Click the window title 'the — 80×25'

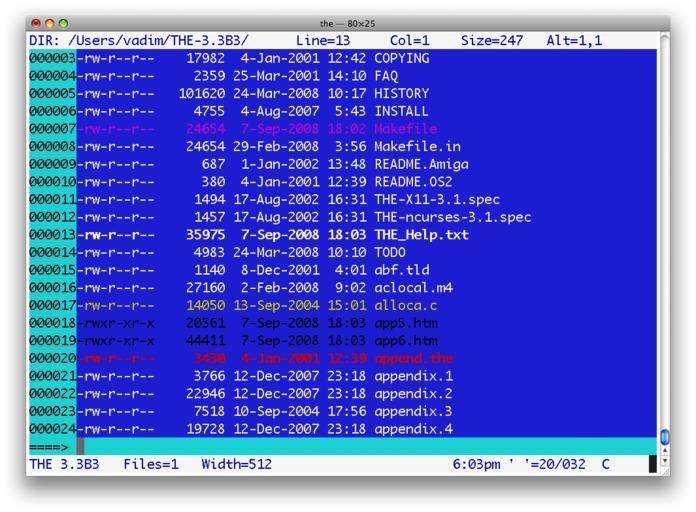[347, 23]
